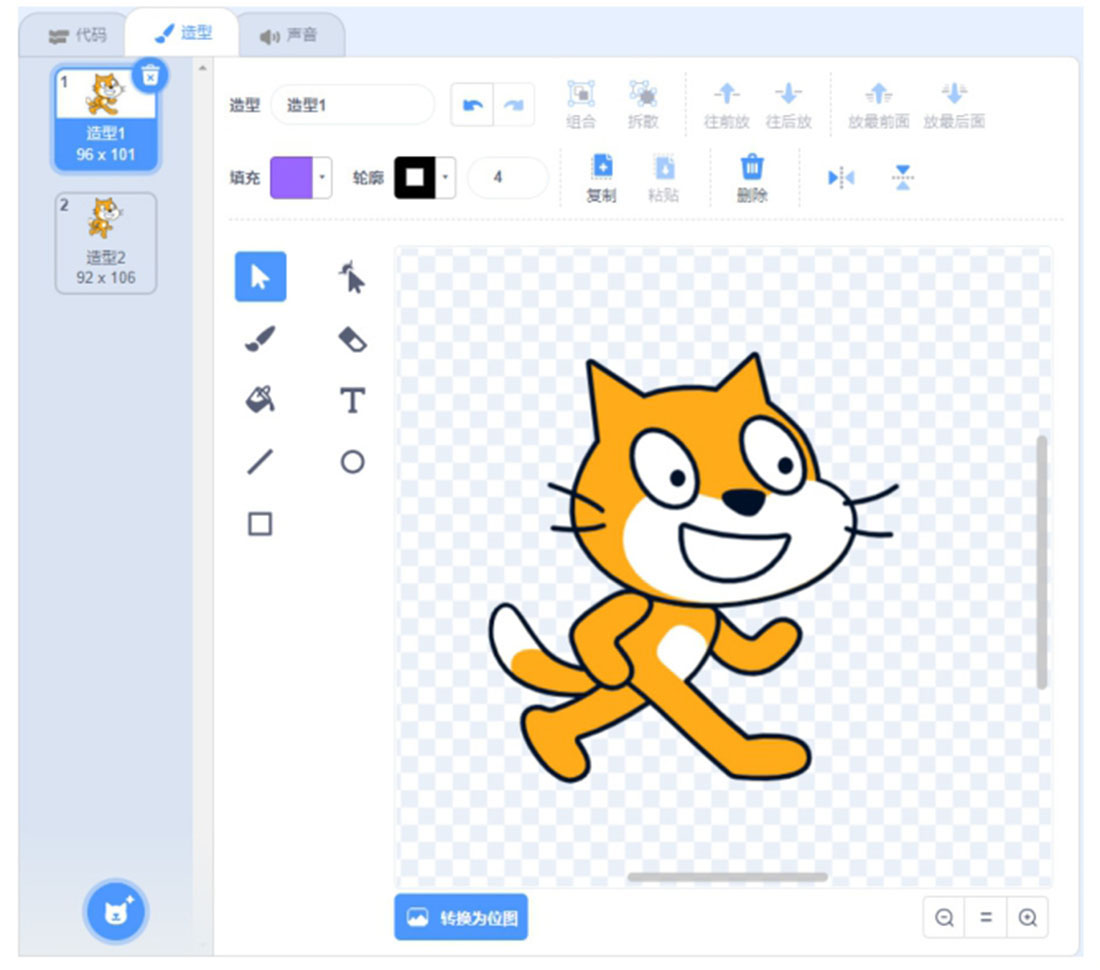
Task: Open the outline color dropdown
Action: coord(445,177)
